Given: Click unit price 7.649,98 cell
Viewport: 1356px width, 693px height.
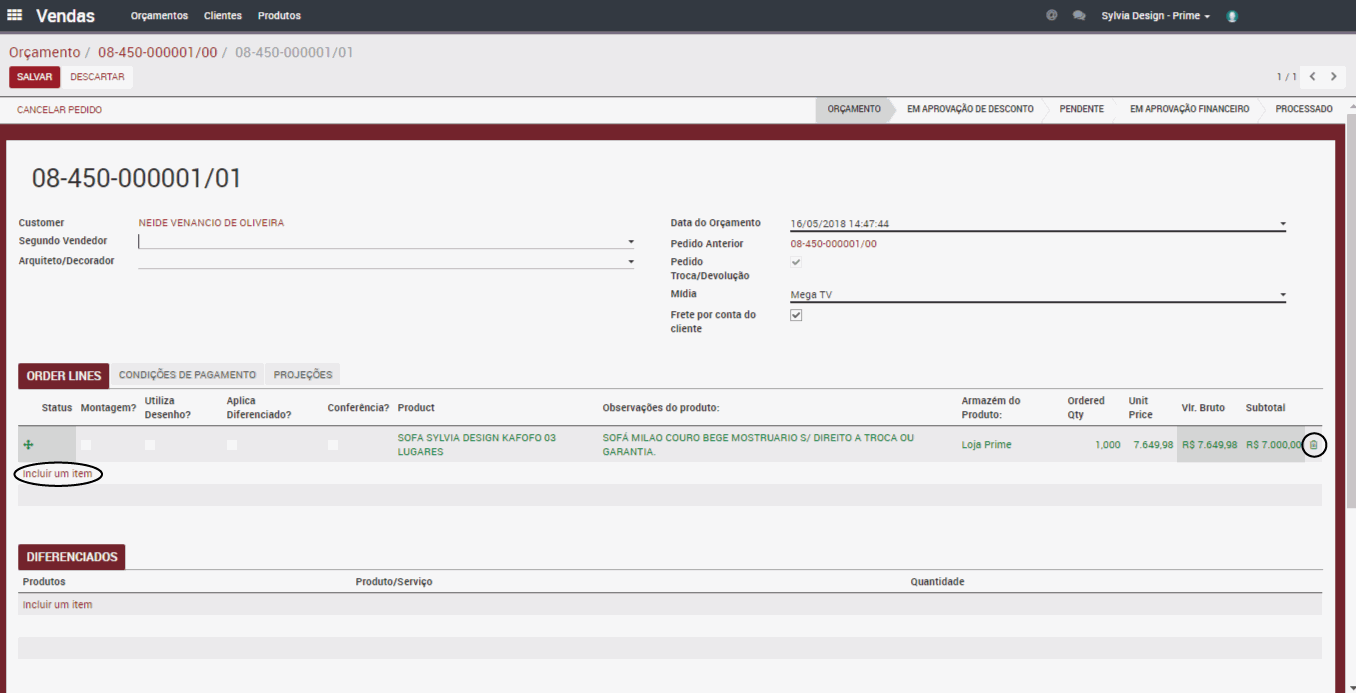Looking at the screenshot, I should click(1153, 445).
